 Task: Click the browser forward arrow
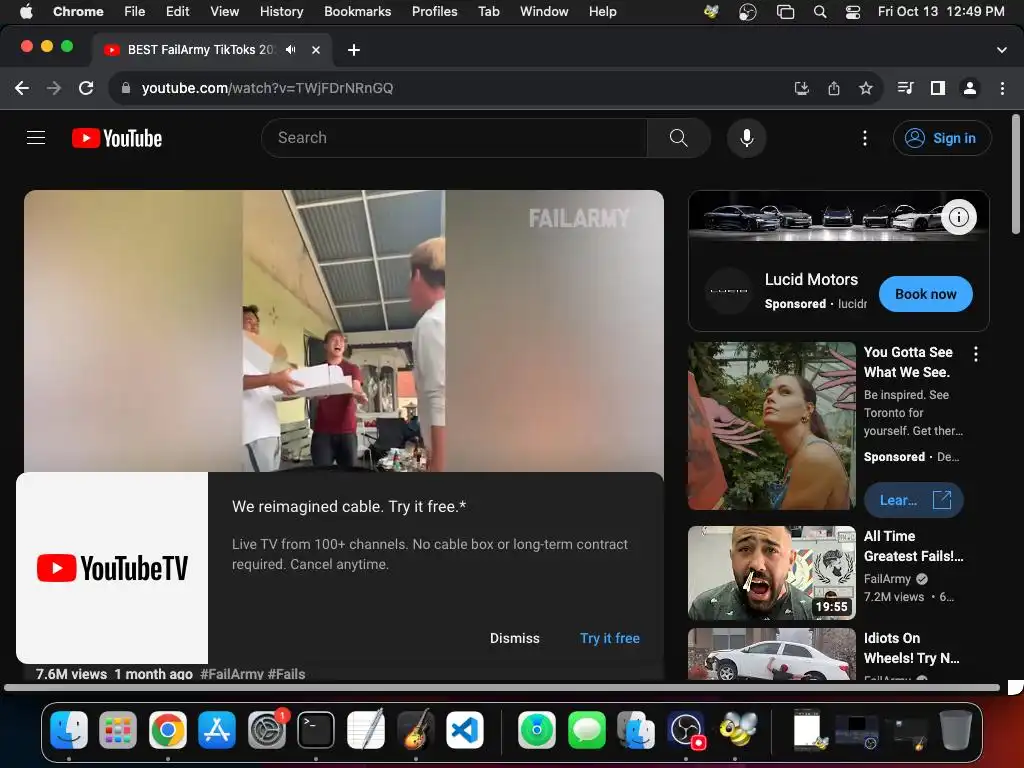(x=54, y=88)
